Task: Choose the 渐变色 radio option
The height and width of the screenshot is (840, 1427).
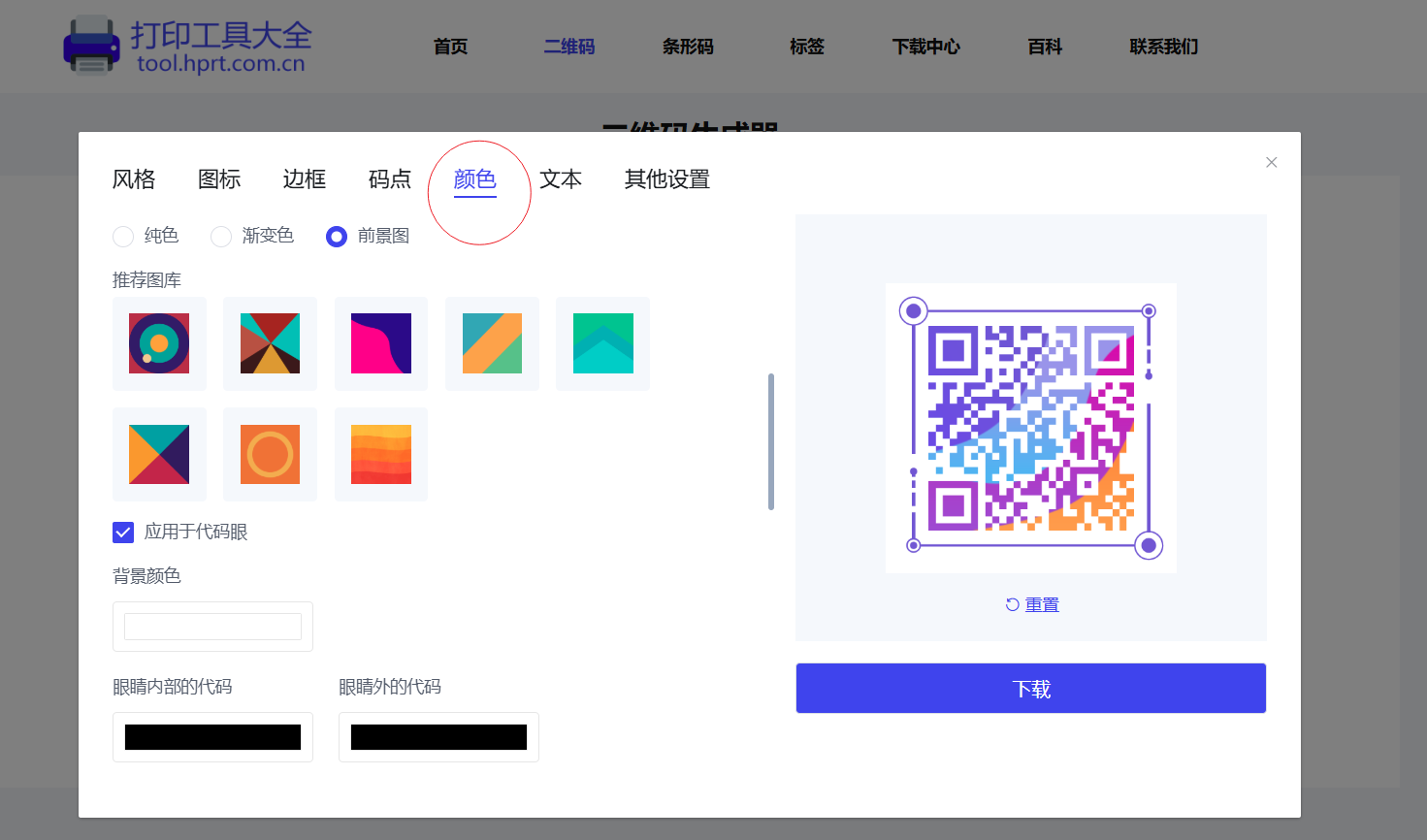Action: pyautogui.click(x=221, y=237)
